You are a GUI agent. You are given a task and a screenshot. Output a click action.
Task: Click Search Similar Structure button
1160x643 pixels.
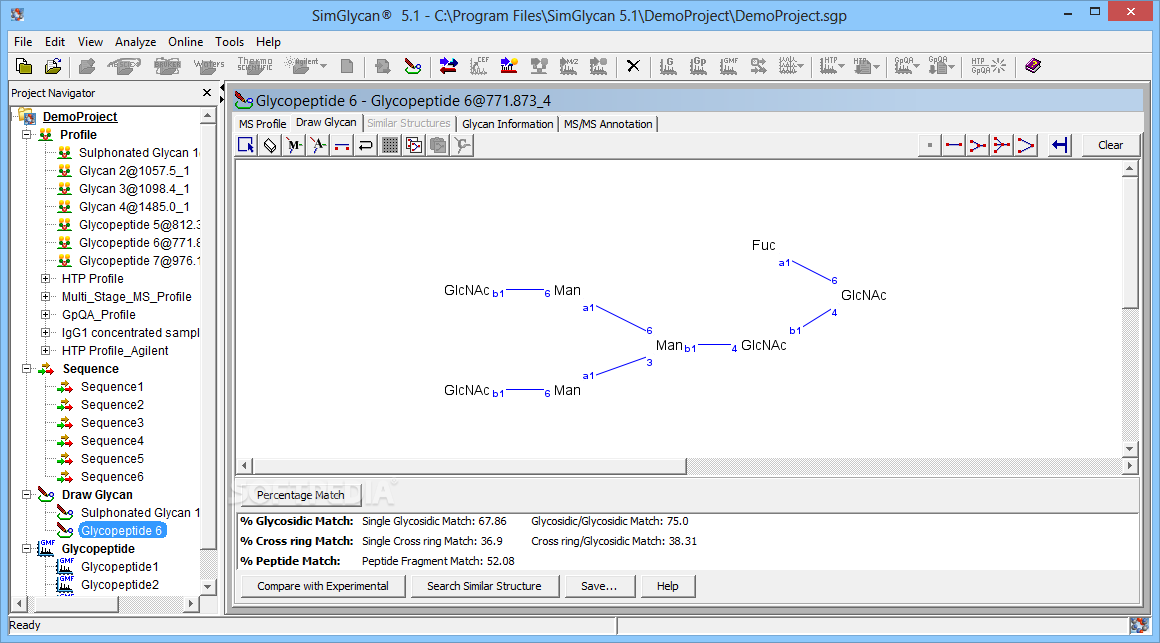coord(485,586)
